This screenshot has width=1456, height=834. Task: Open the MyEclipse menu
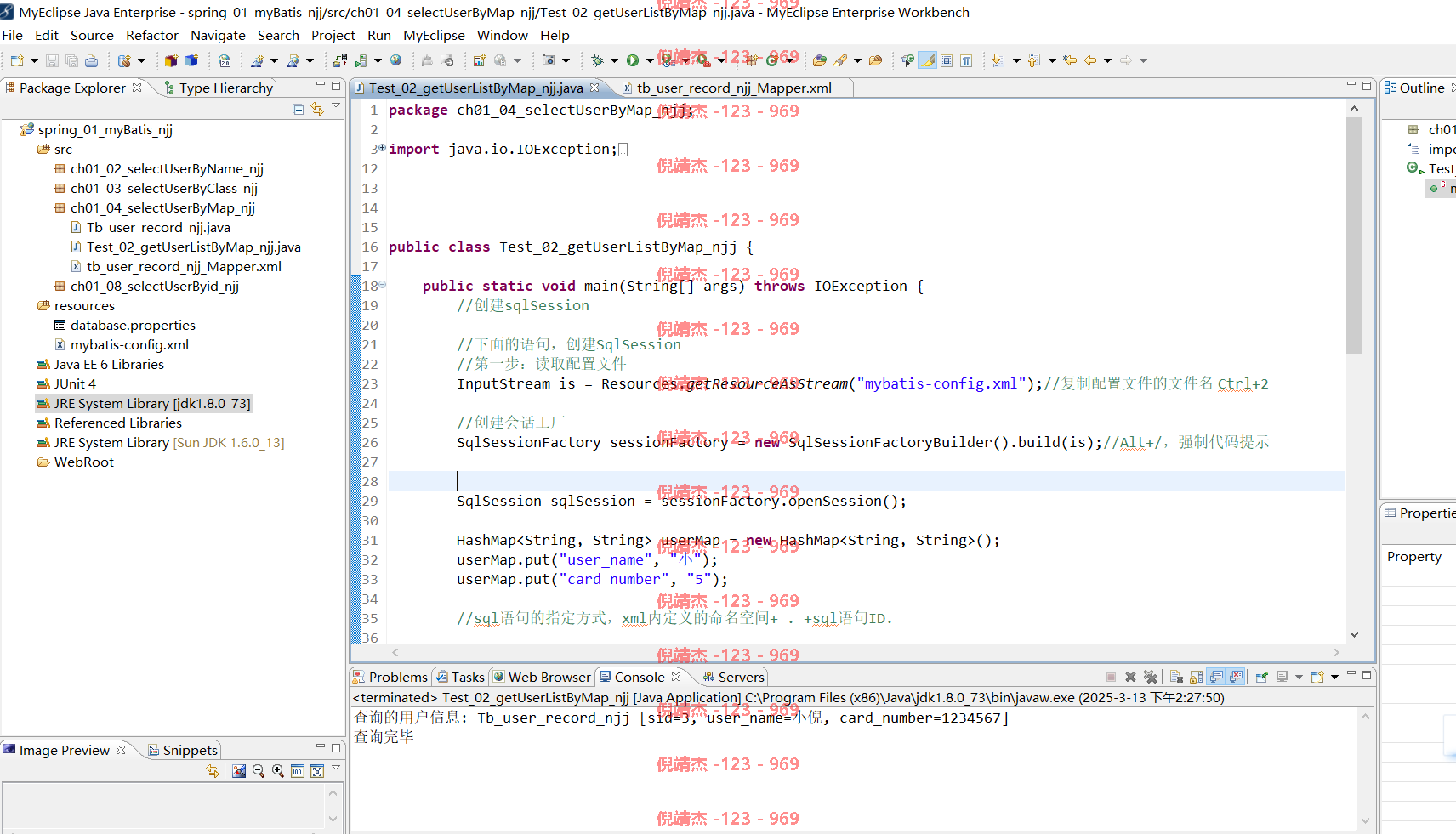(x=434, y=36)
